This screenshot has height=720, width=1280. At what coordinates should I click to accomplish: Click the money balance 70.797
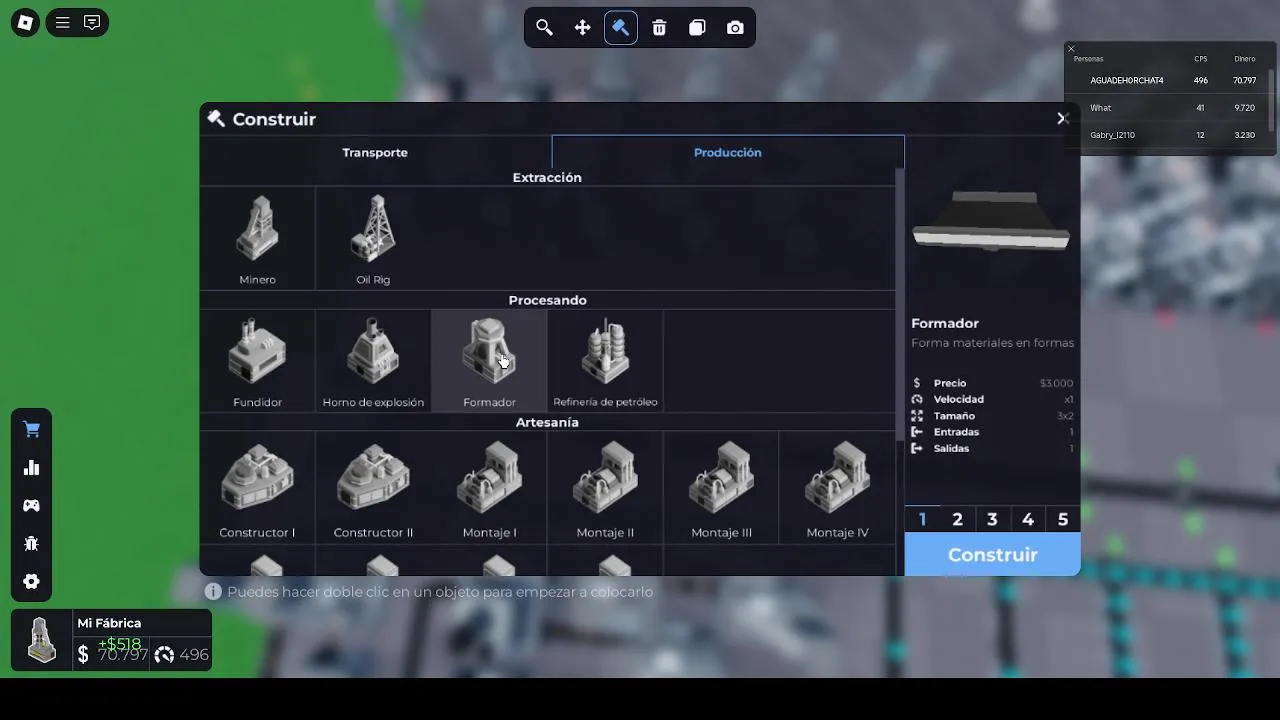[x=113, y=655]
